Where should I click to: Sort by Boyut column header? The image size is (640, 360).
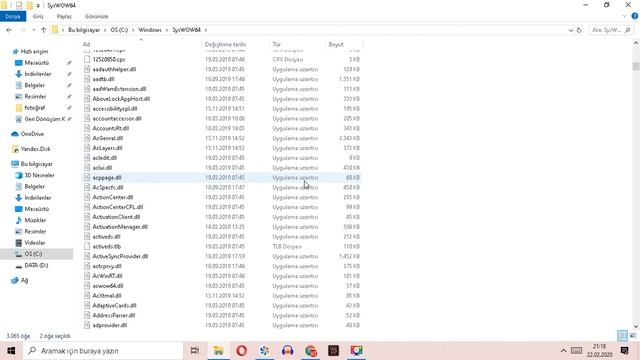[x=344, y=44]
